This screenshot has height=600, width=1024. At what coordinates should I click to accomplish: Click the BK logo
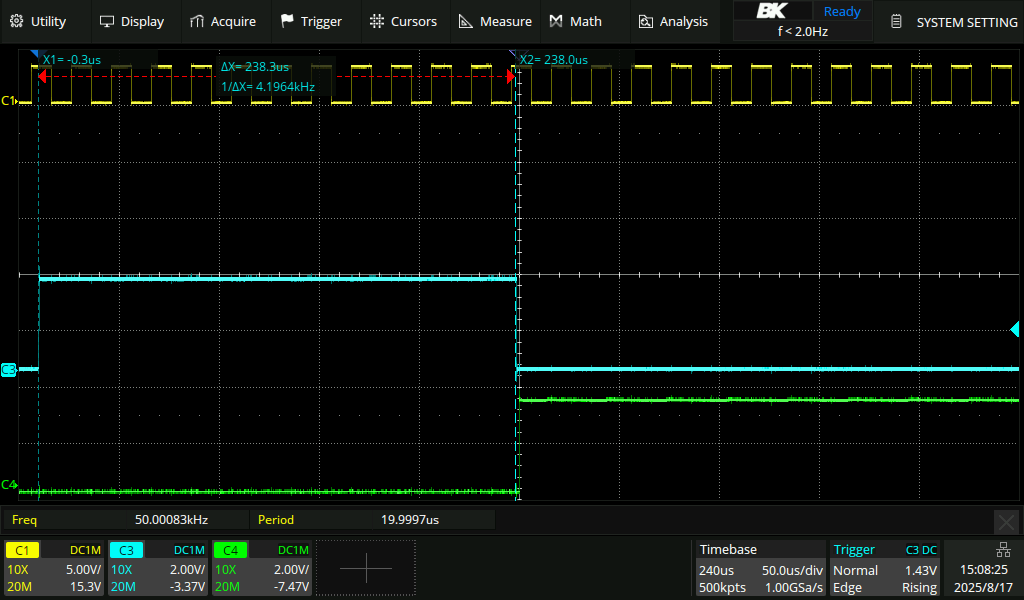[772, 10]
